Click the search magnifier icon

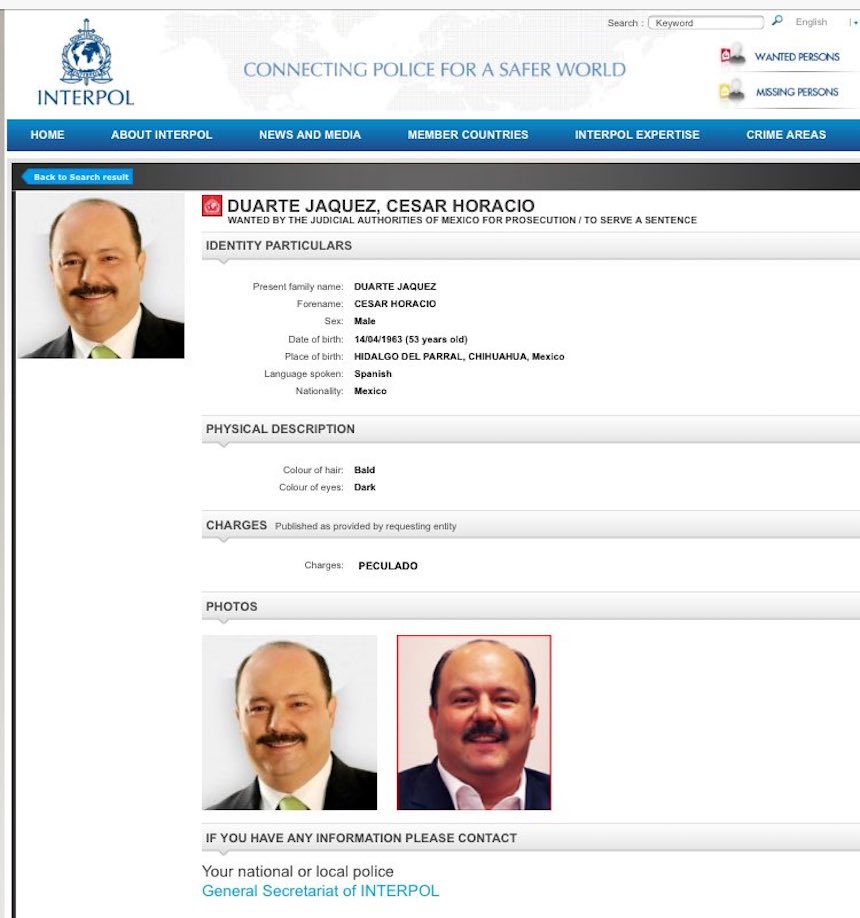point(777,21)
